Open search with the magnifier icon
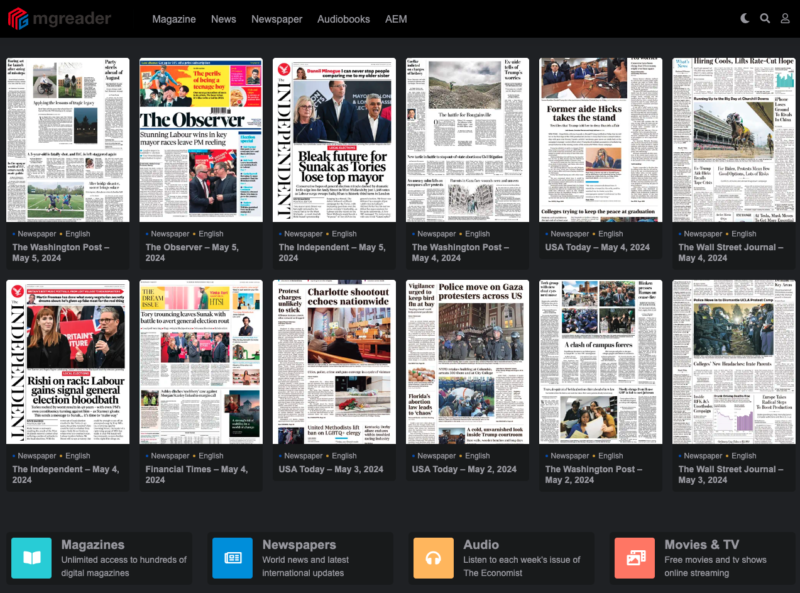 [x=765, y=18]
